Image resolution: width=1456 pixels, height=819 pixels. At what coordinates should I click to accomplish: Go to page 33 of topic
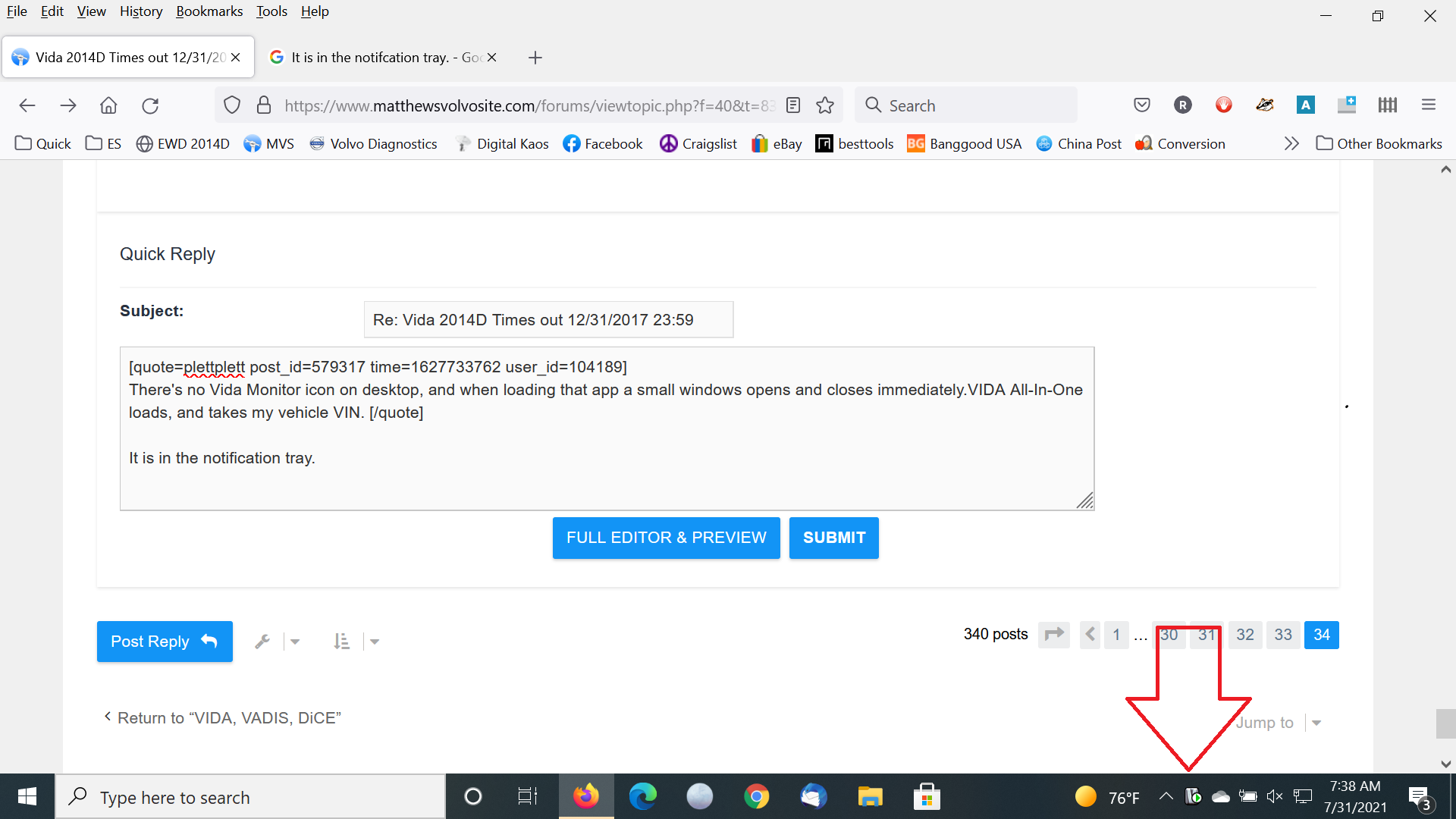1283,635
